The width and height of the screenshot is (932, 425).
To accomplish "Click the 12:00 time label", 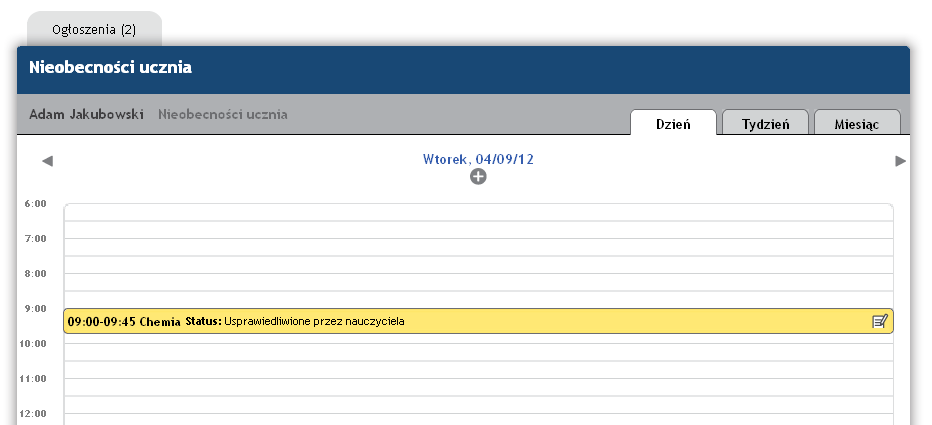I will (33, 414).
